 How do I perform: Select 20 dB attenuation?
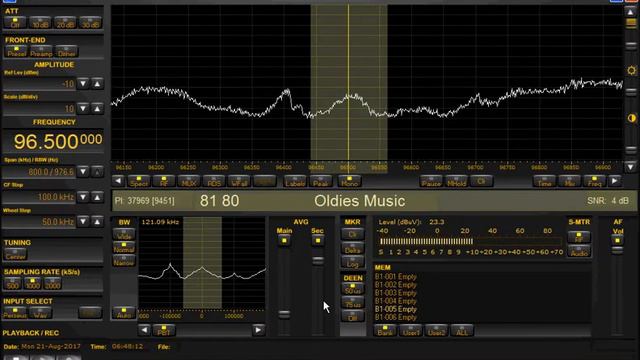pyautogui.click(x=65, y=22)
